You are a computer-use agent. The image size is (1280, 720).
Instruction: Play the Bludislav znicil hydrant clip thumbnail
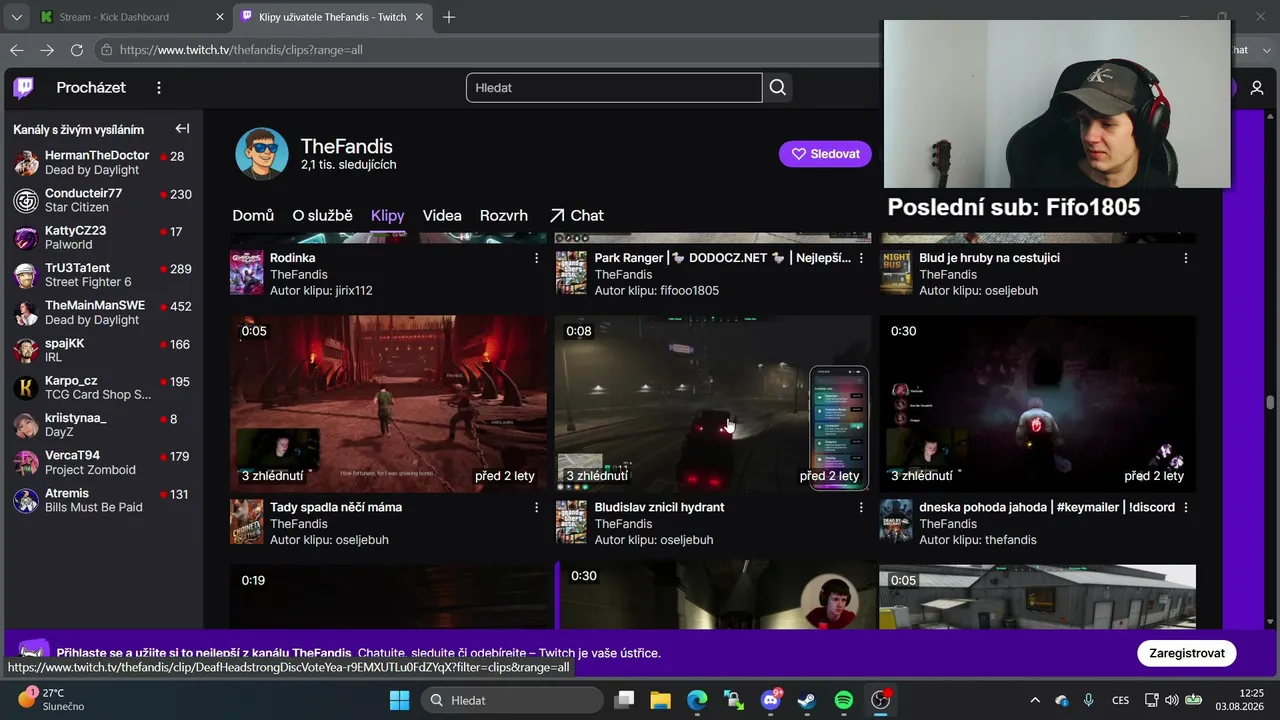(x=713, y=403)
